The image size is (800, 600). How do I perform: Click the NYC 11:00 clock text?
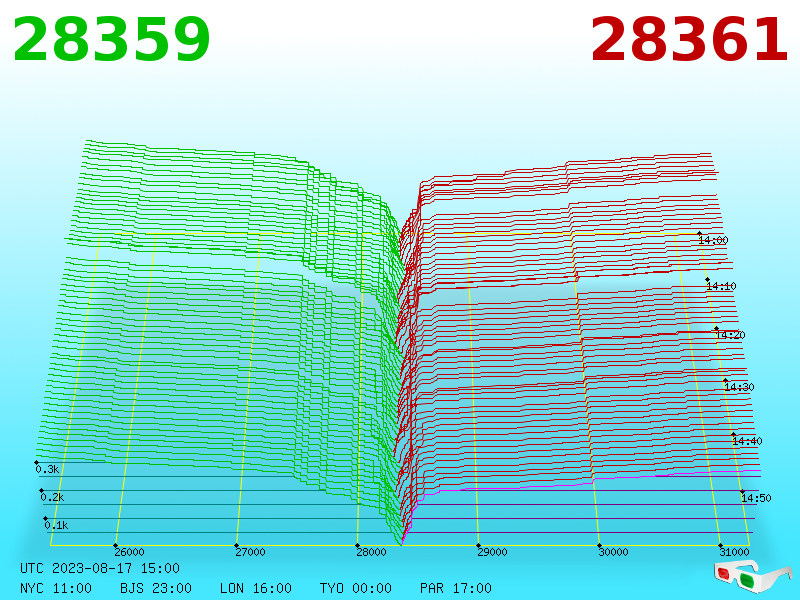click(x=56, y=588)
